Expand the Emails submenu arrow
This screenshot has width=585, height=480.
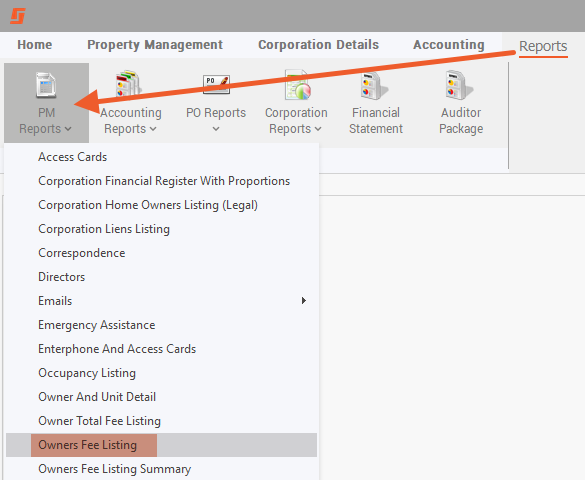(304, 301)
